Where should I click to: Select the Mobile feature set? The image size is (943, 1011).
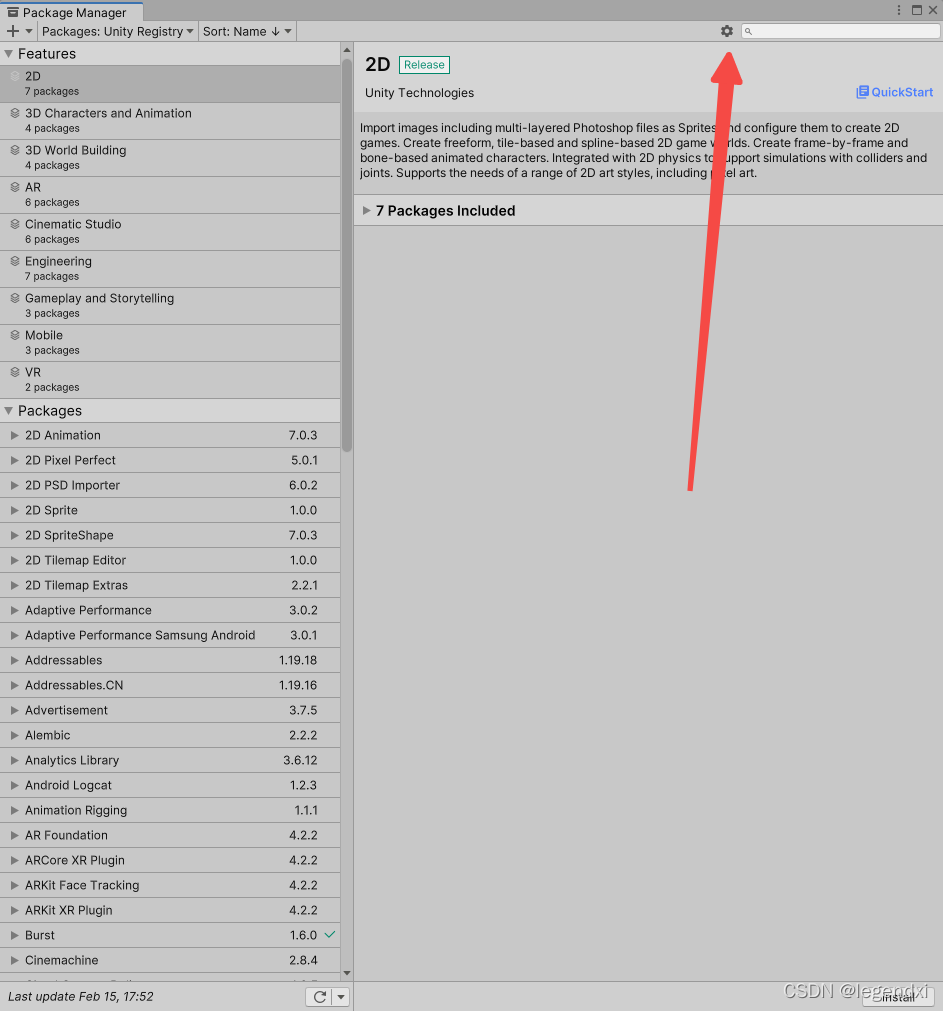170,343
